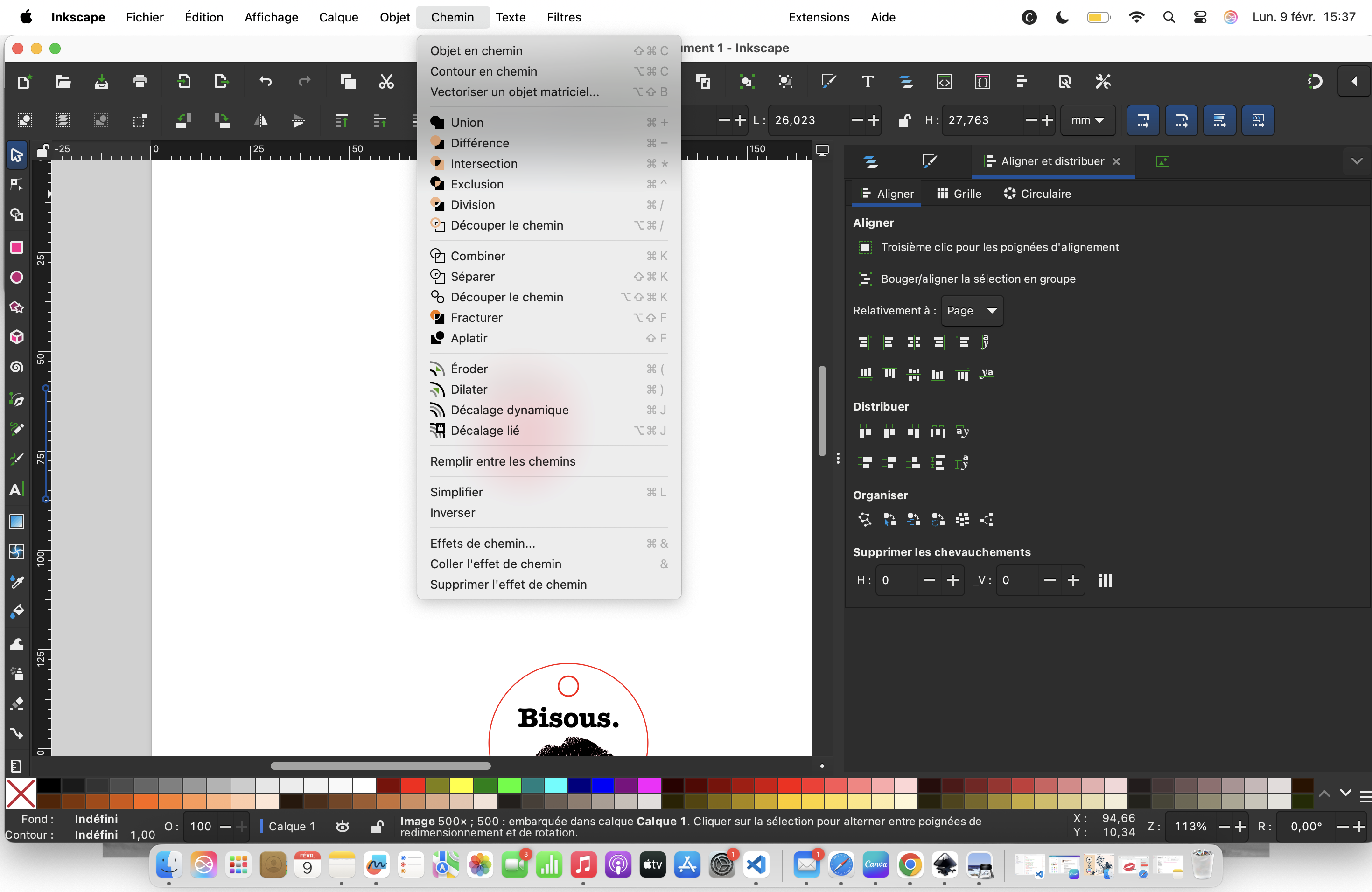Screen dimensions: 1372x892
Task: Click the zoom percentage field
Action: coord(1190,826)
